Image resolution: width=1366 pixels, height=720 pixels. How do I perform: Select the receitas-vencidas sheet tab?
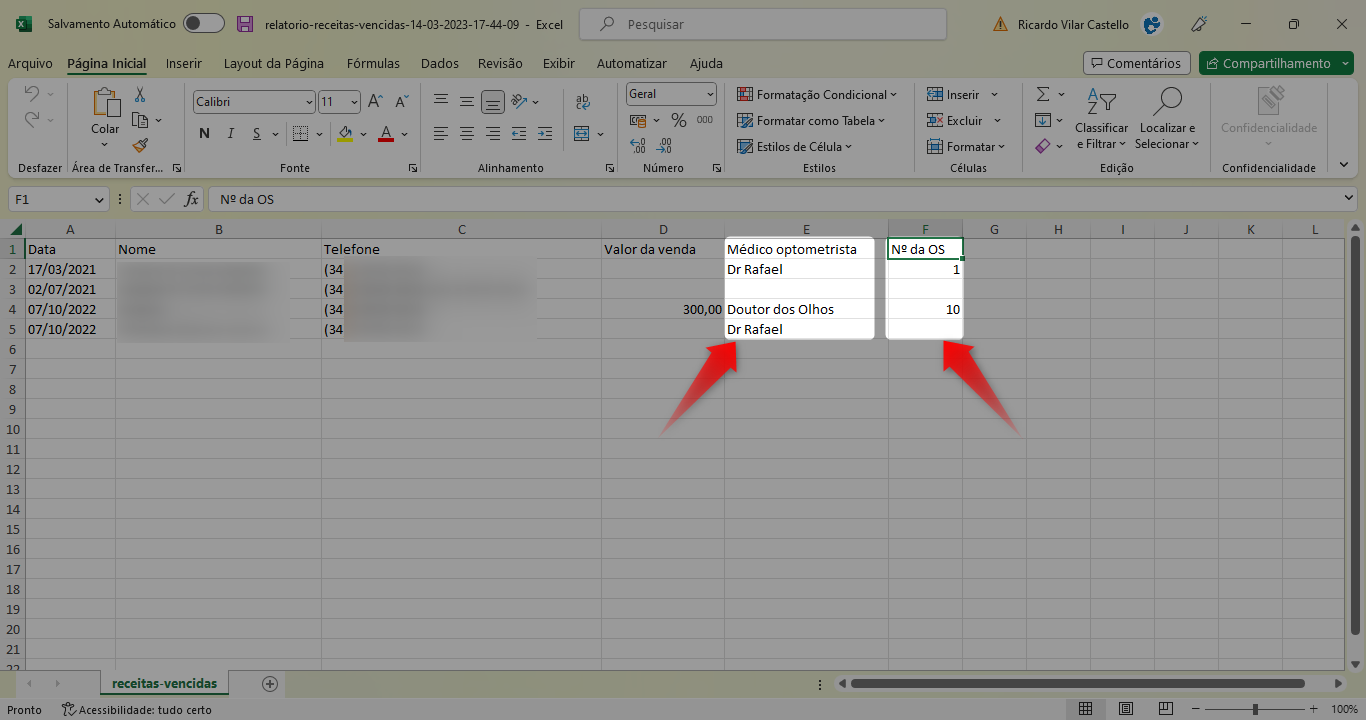tap(165, 683)
